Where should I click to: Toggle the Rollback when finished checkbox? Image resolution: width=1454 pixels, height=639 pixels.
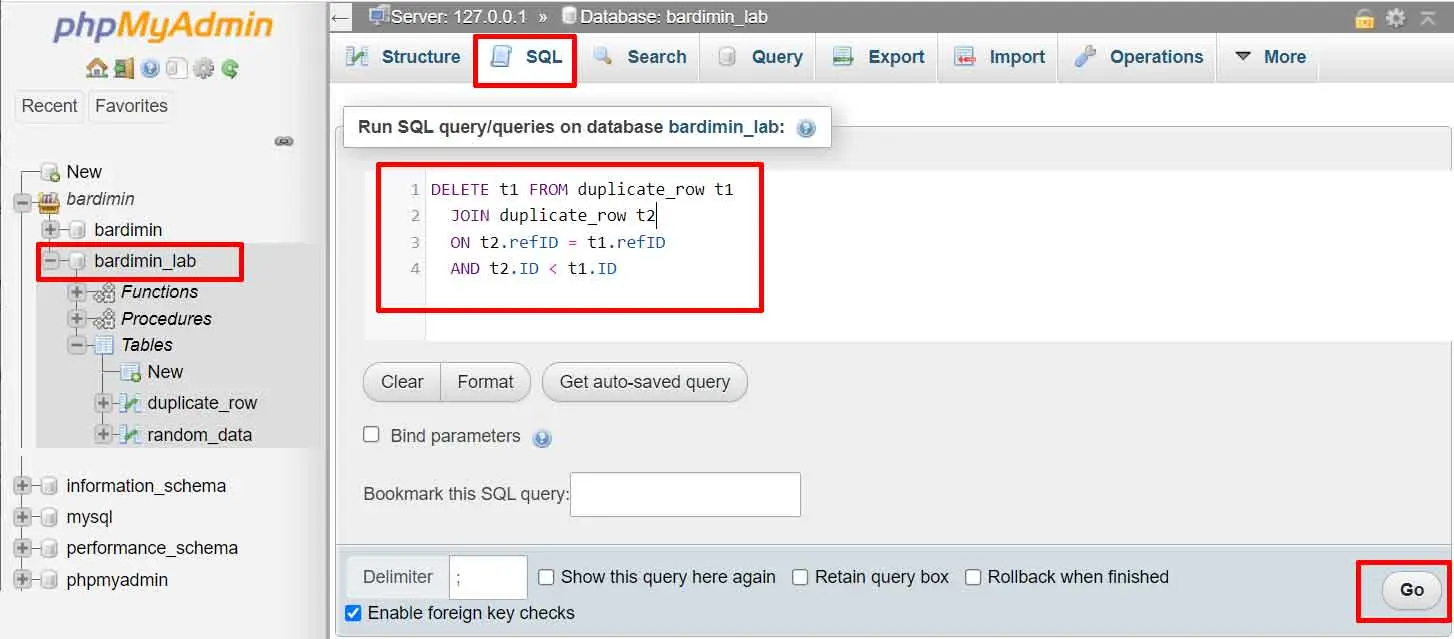coord(973,577)
